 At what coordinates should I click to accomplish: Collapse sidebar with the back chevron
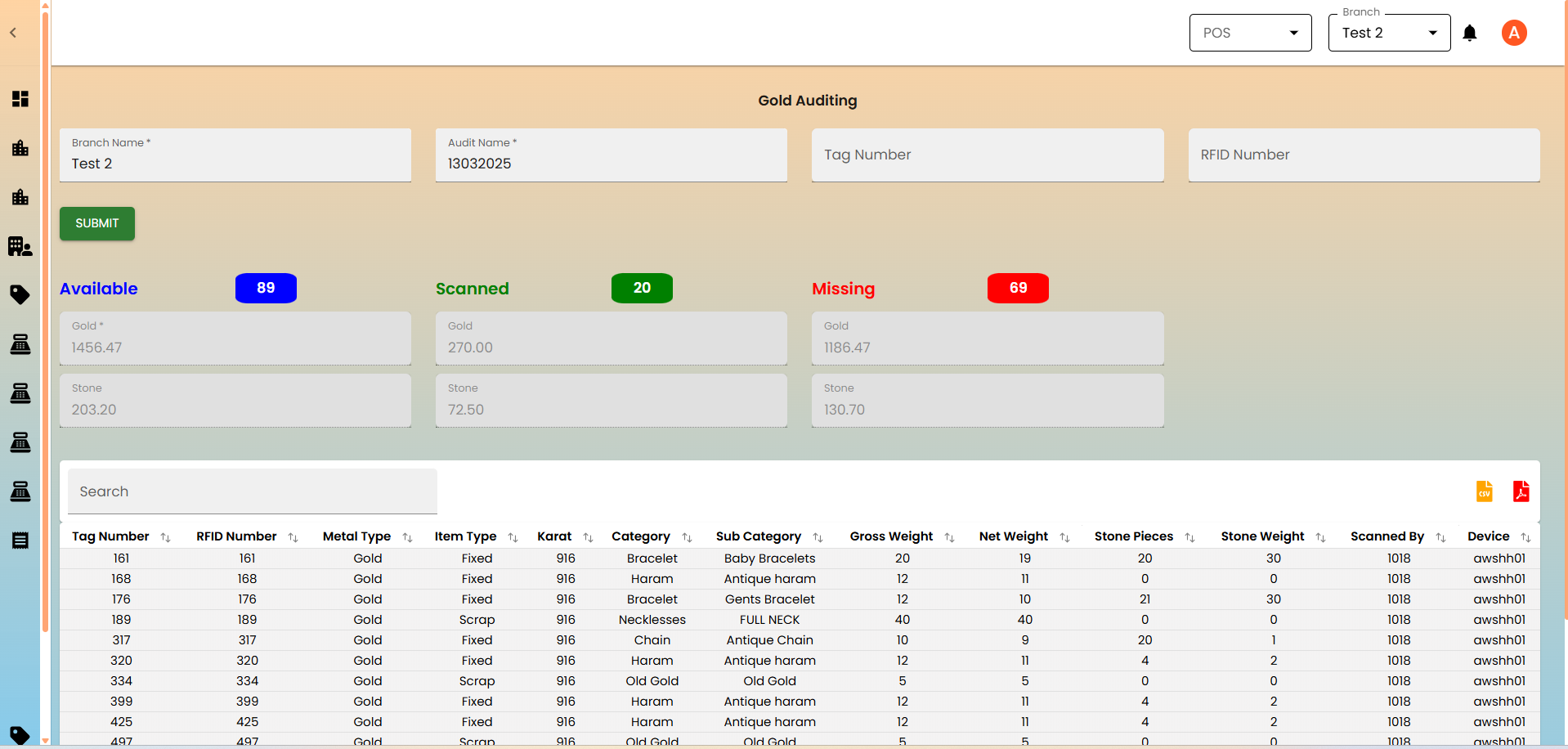[13, 33]
